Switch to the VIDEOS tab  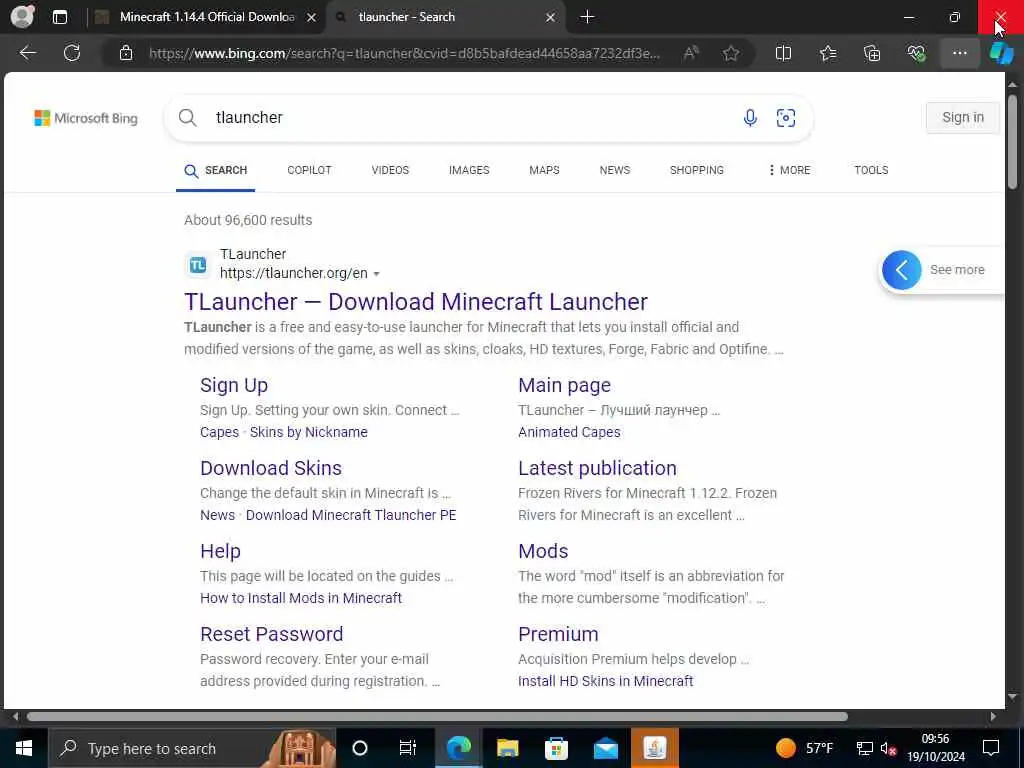(390, 170)
